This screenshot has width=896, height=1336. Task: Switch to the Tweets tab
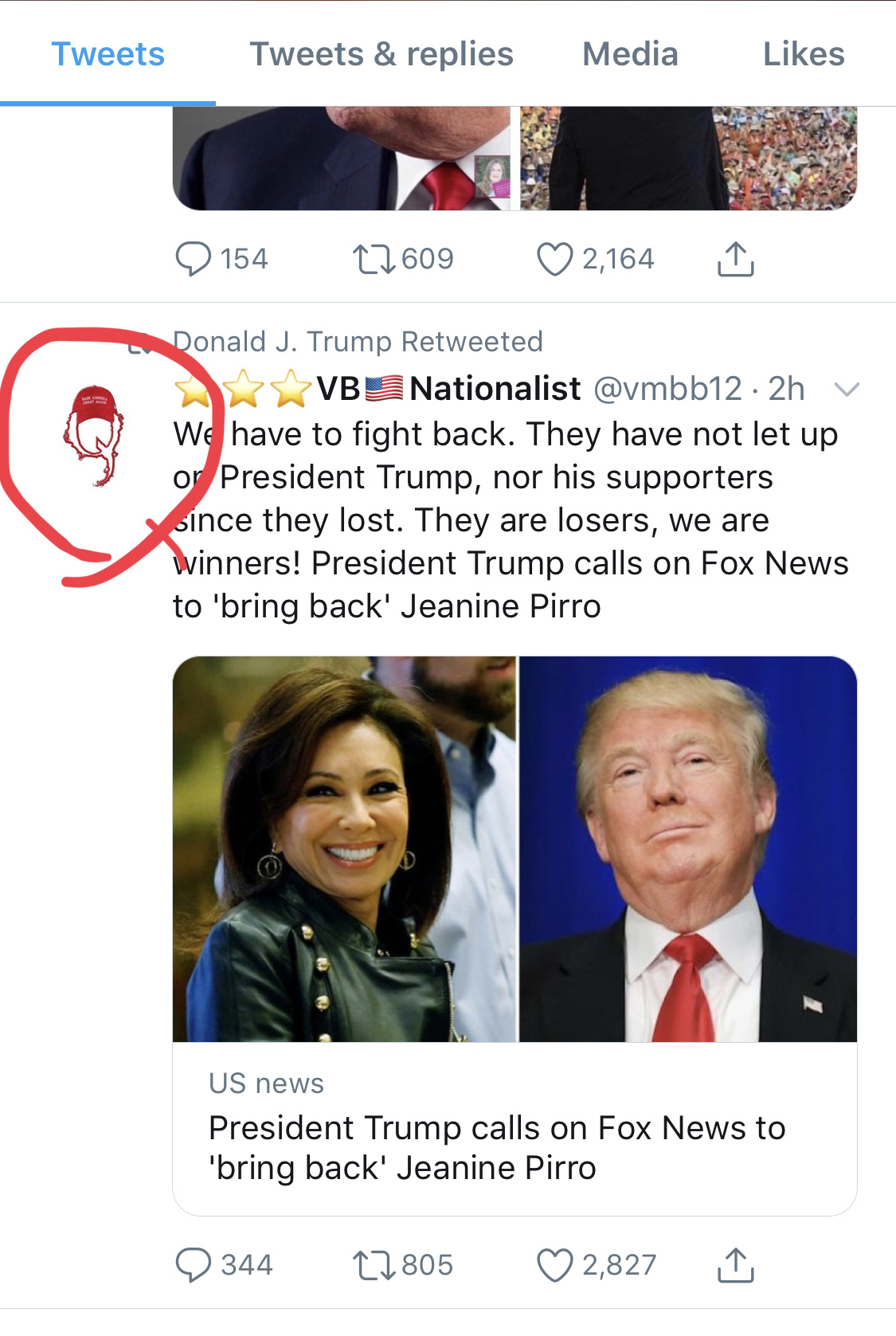(108, 54)
